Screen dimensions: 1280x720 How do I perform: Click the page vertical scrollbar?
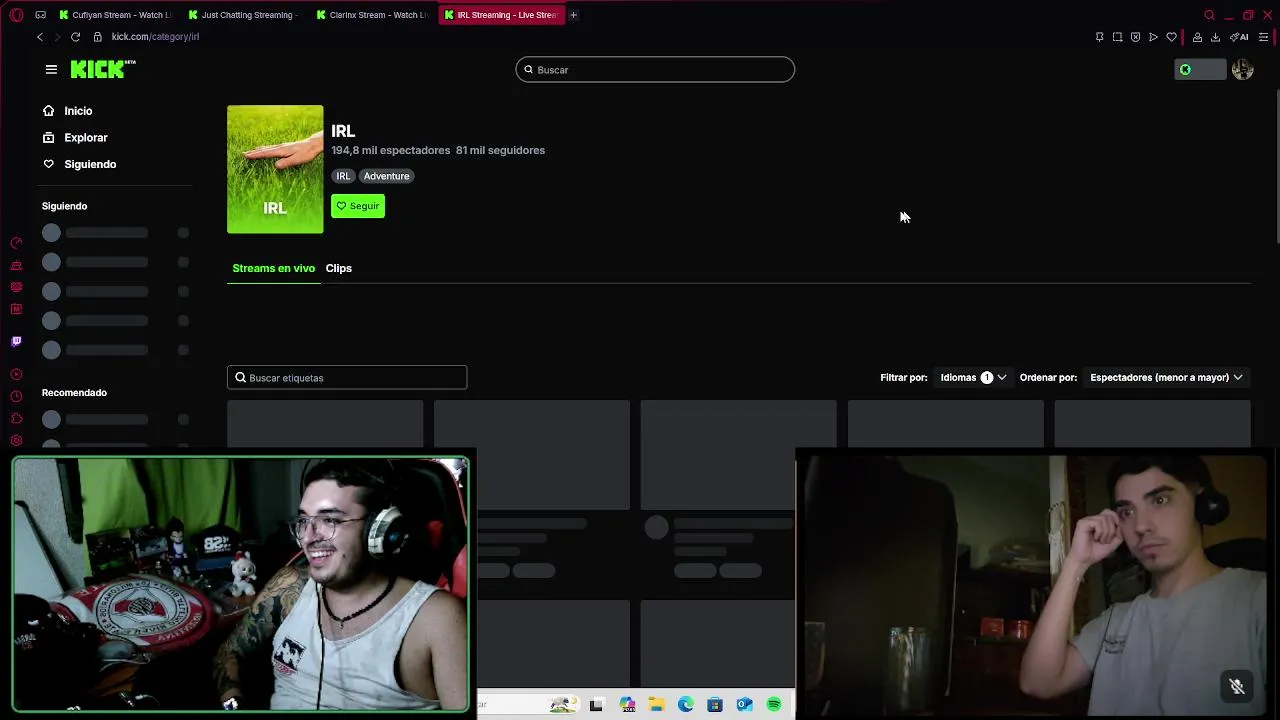(1276, 165)
